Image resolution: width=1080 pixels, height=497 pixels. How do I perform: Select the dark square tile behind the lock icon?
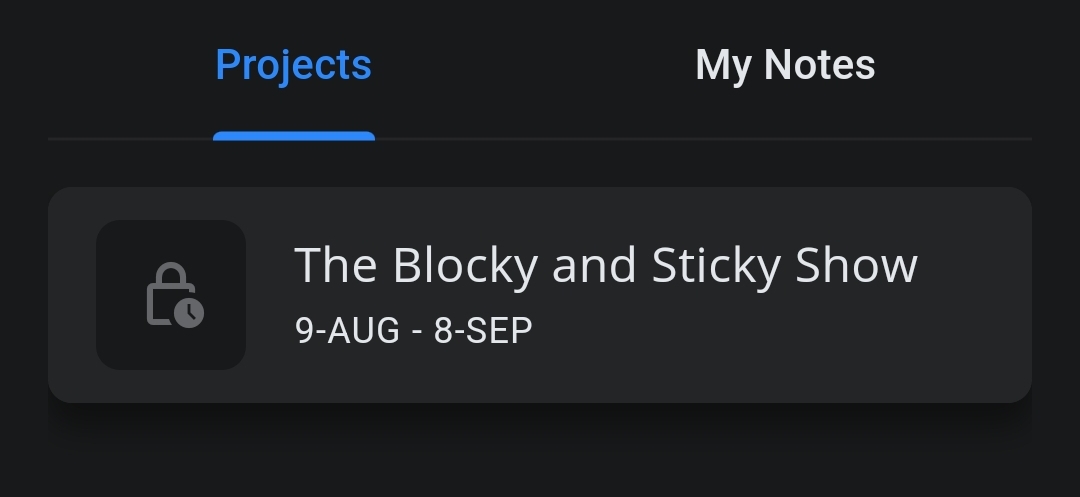[171, 295]
